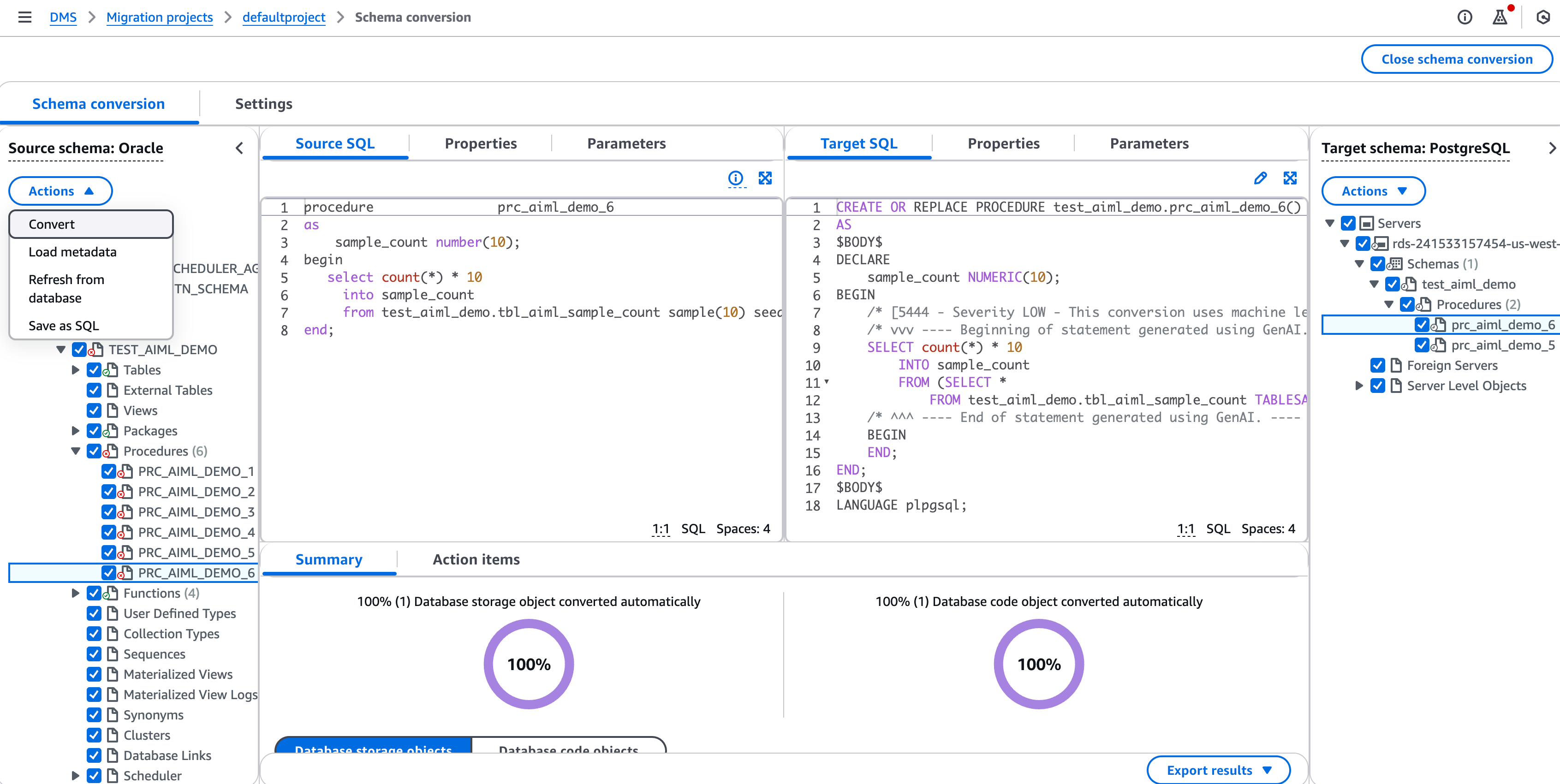
Task: Select Convert from the Actions menu
Action: point(91,224)
